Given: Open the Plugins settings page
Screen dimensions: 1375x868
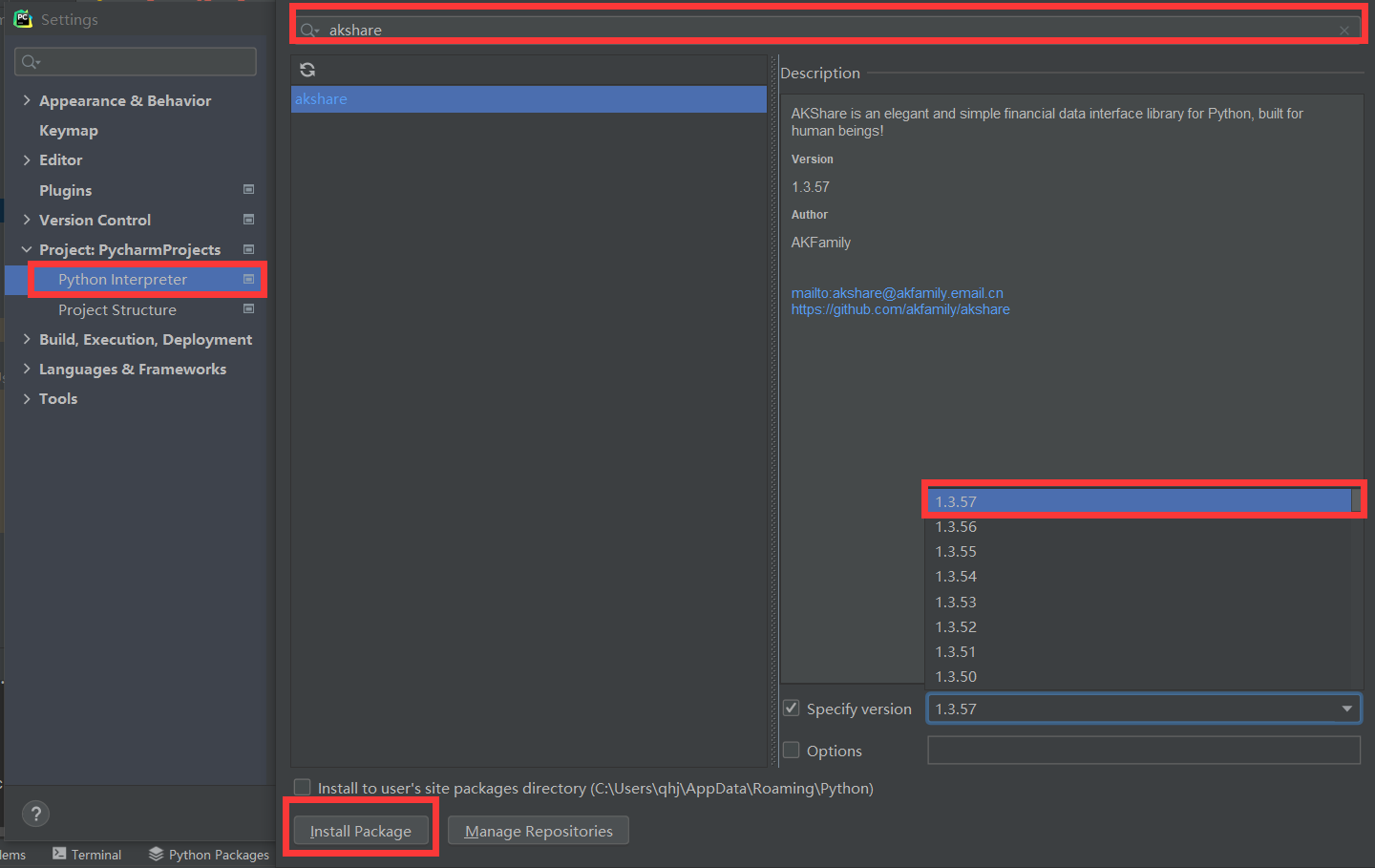Looking at the screenshot, I should [66, 190].
